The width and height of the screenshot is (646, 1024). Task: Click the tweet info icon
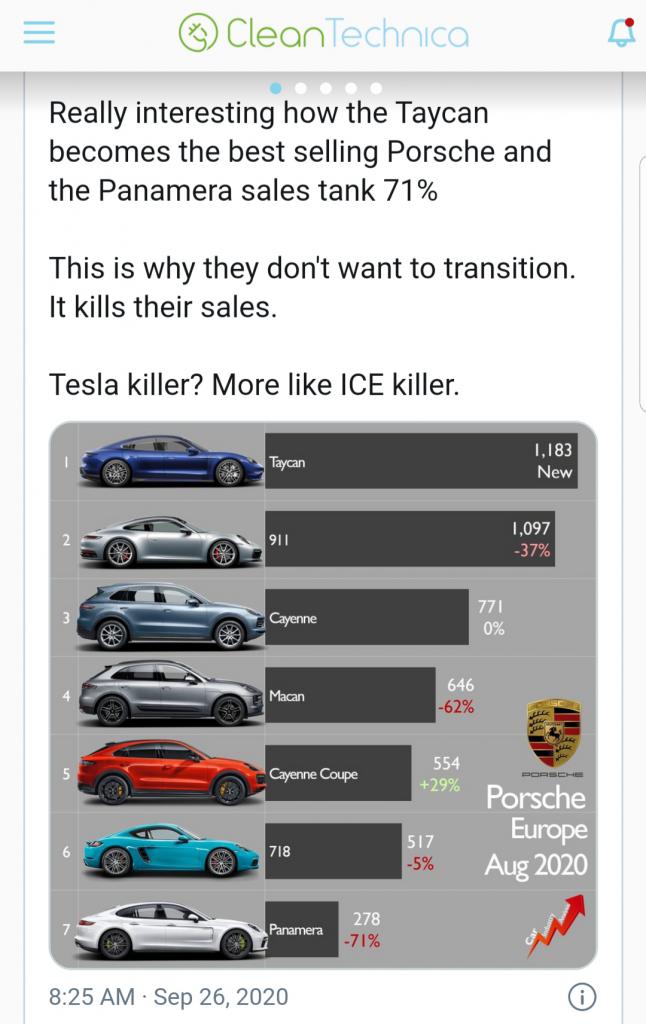click(581, 997)
